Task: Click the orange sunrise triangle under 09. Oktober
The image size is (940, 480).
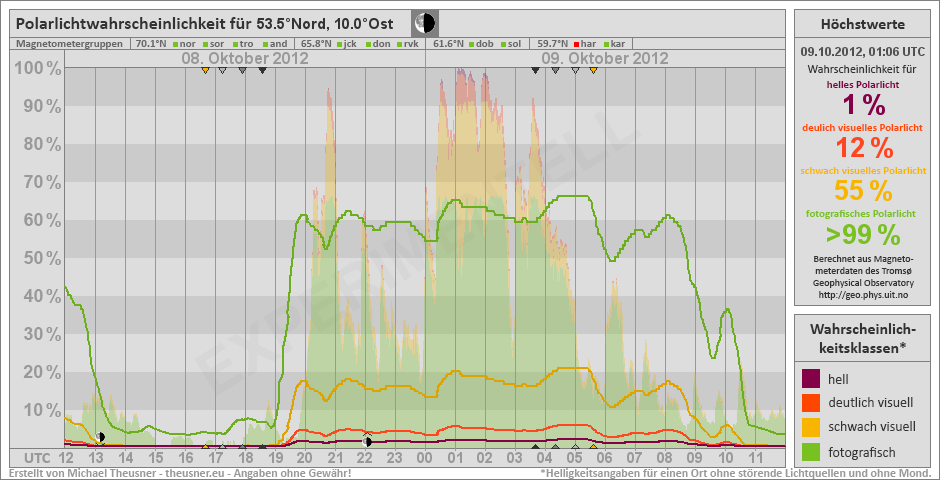Action: coord(594,70)
